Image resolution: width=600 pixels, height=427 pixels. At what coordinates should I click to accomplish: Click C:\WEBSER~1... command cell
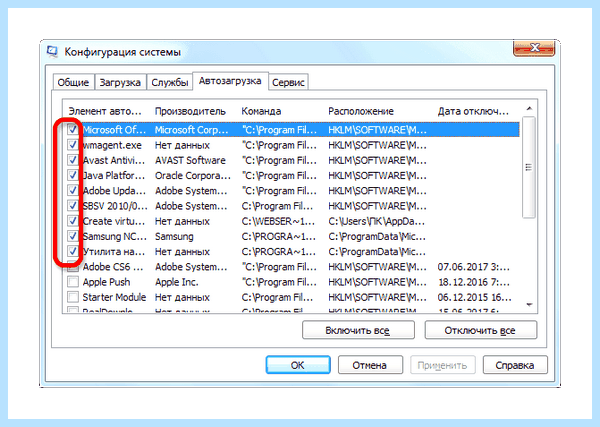click(x=278, y=221)
